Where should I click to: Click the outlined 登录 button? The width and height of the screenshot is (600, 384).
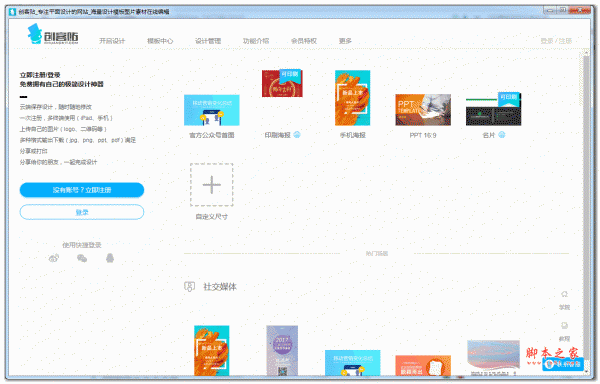[82, 212]
